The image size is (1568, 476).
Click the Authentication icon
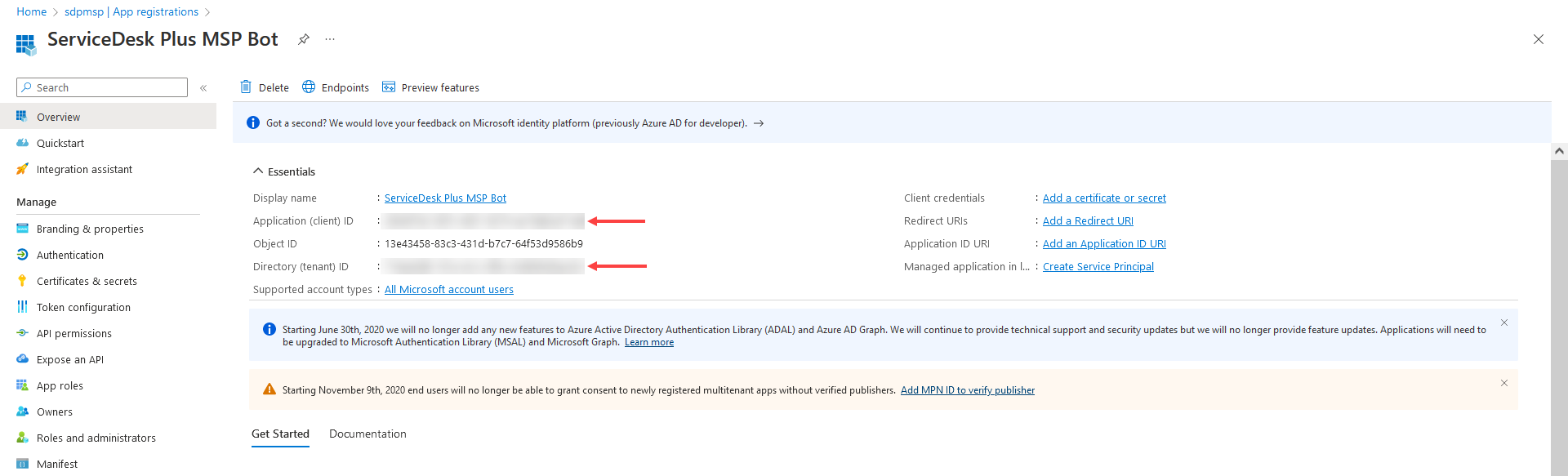[x=22, y=255]
